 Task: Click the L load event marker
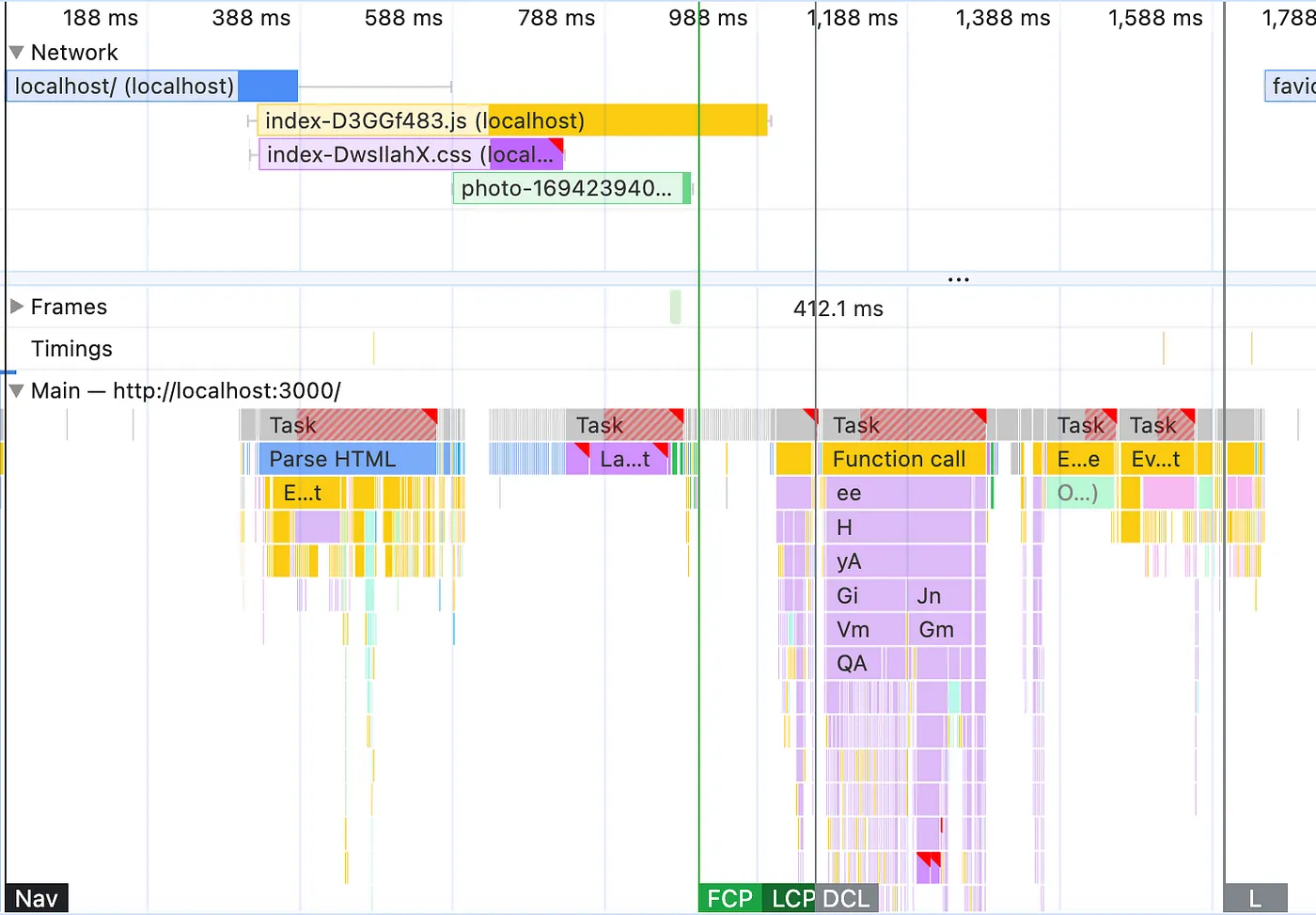click(1256, 898)
